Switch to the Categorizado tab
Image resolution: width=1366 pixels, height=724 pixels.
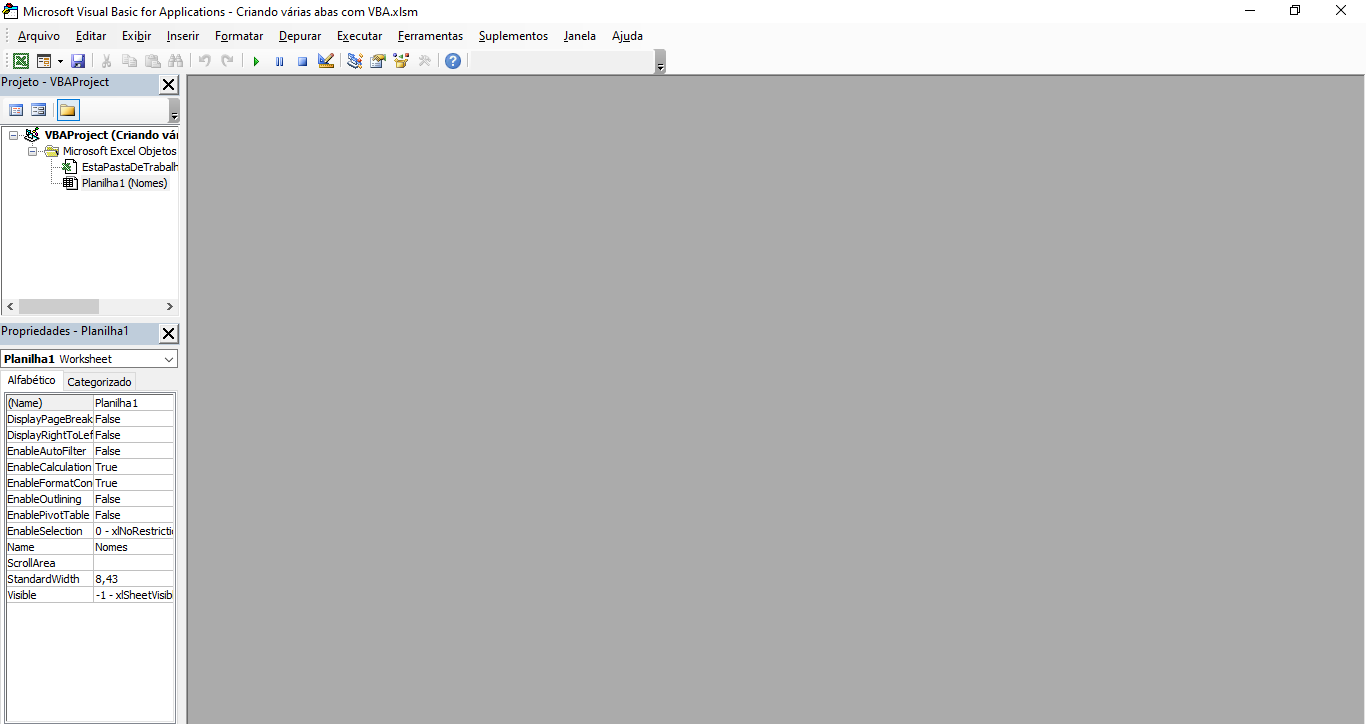click(99, 382)
